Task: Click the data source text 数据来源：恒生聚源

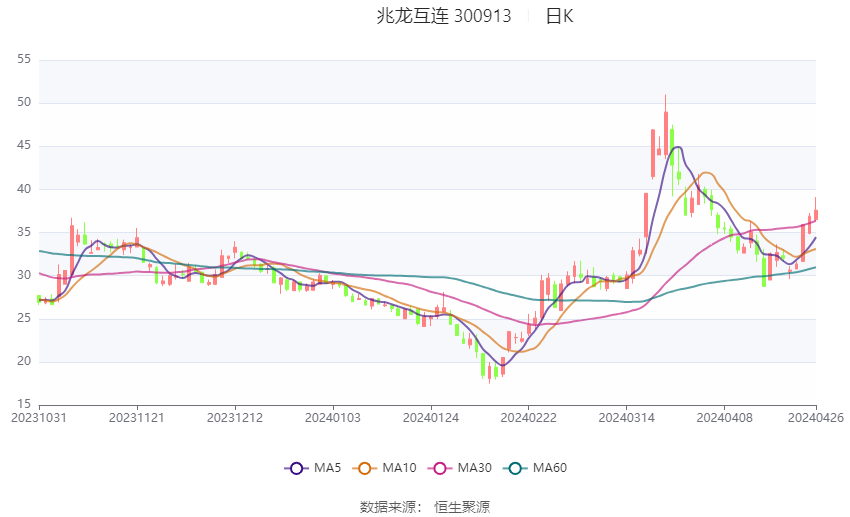Action: 425,507
